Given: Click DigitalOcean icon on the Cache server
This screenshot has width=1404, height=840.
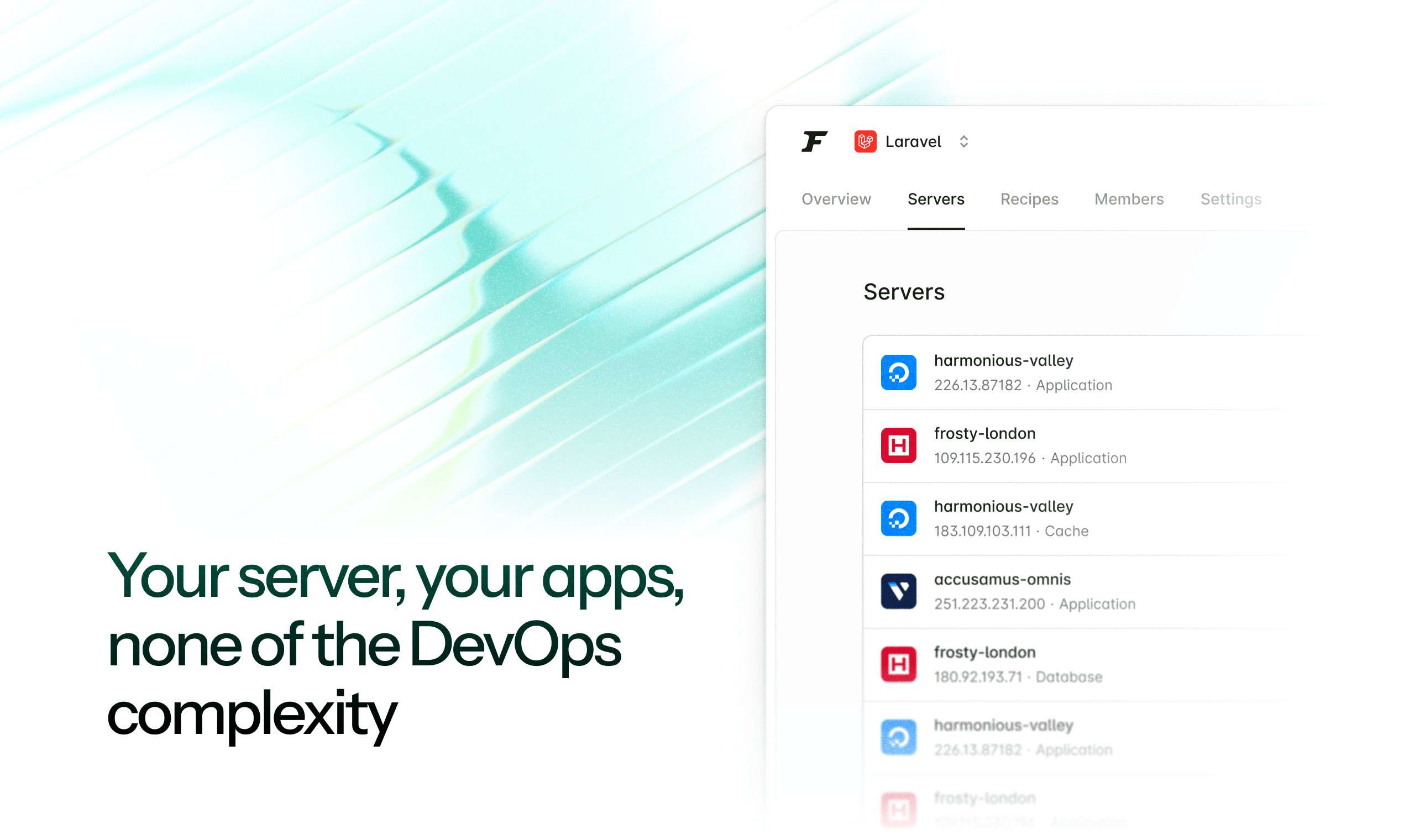Looking at the screenshot, I should click(x=898, y=518).
